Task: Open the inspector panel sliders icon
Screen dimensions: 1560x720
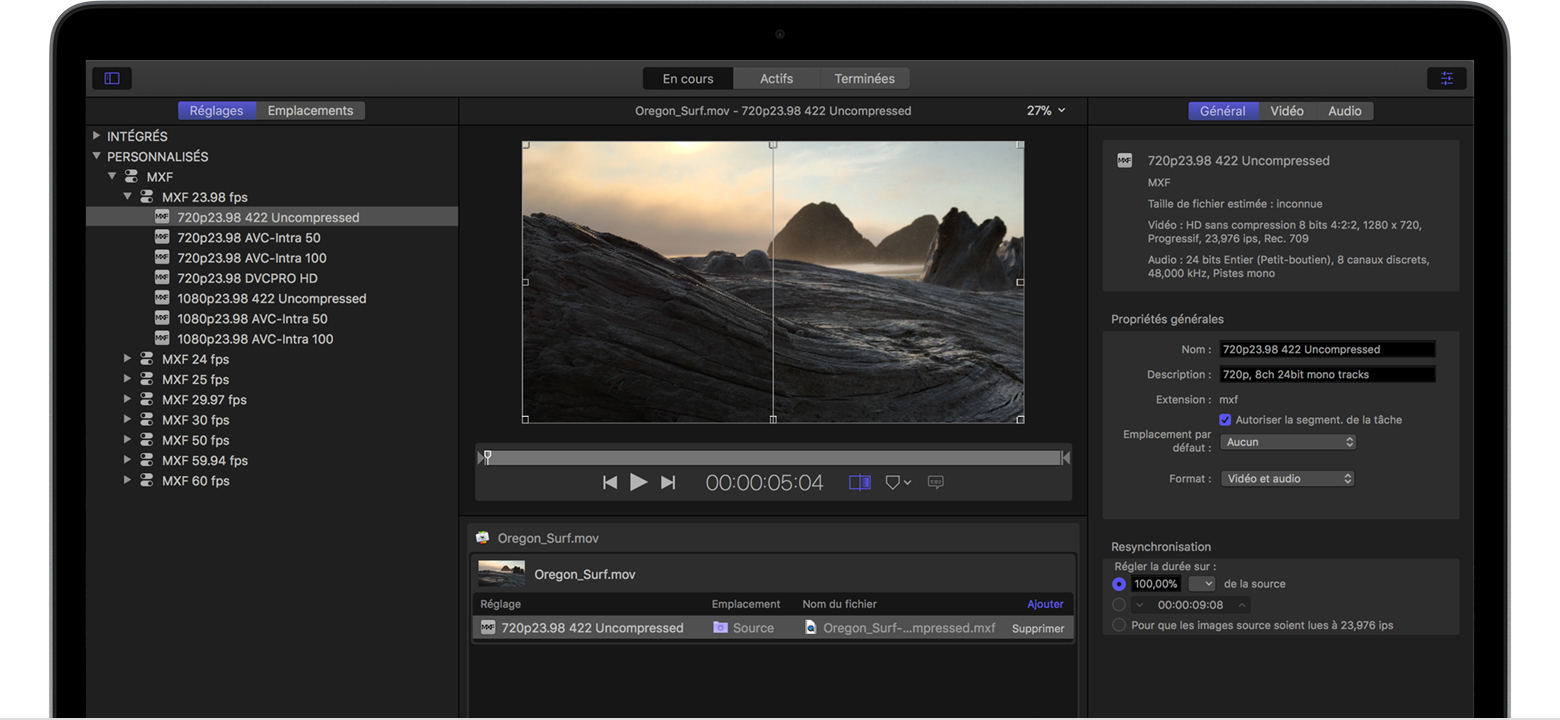Action: (x=1446, y=78)
